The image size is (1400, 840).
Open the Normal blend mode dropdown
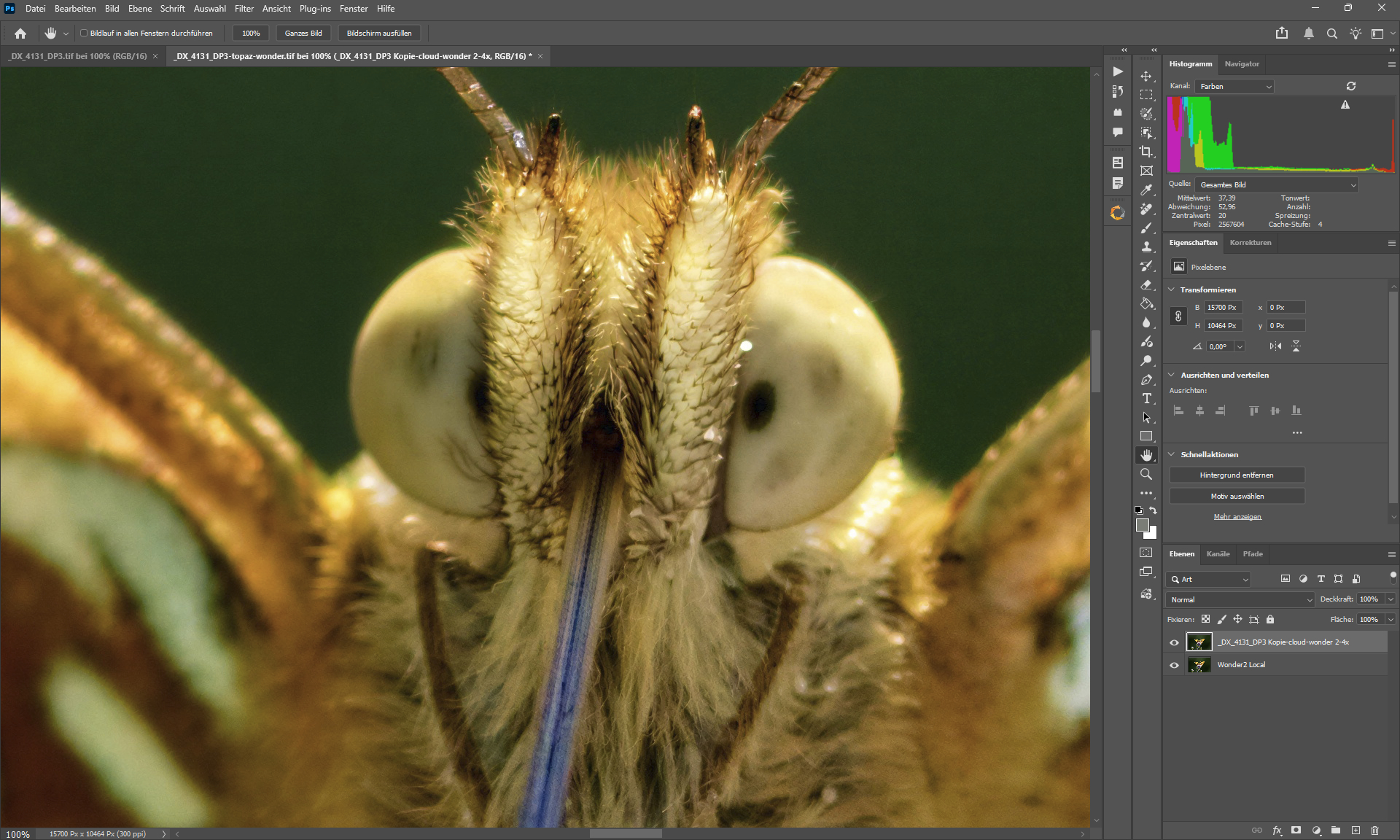pyautogui.click(x=1240, y=599)
